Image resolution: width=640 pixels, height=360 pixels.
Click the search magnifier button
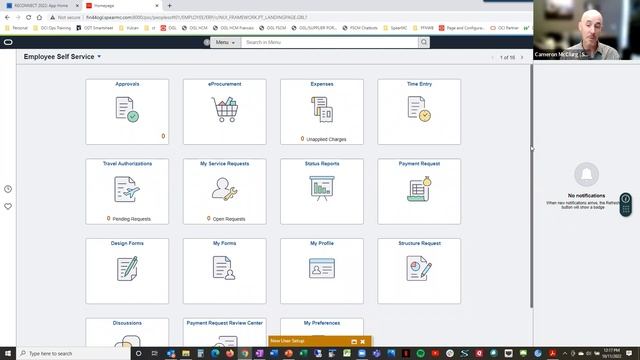(424, 42)
